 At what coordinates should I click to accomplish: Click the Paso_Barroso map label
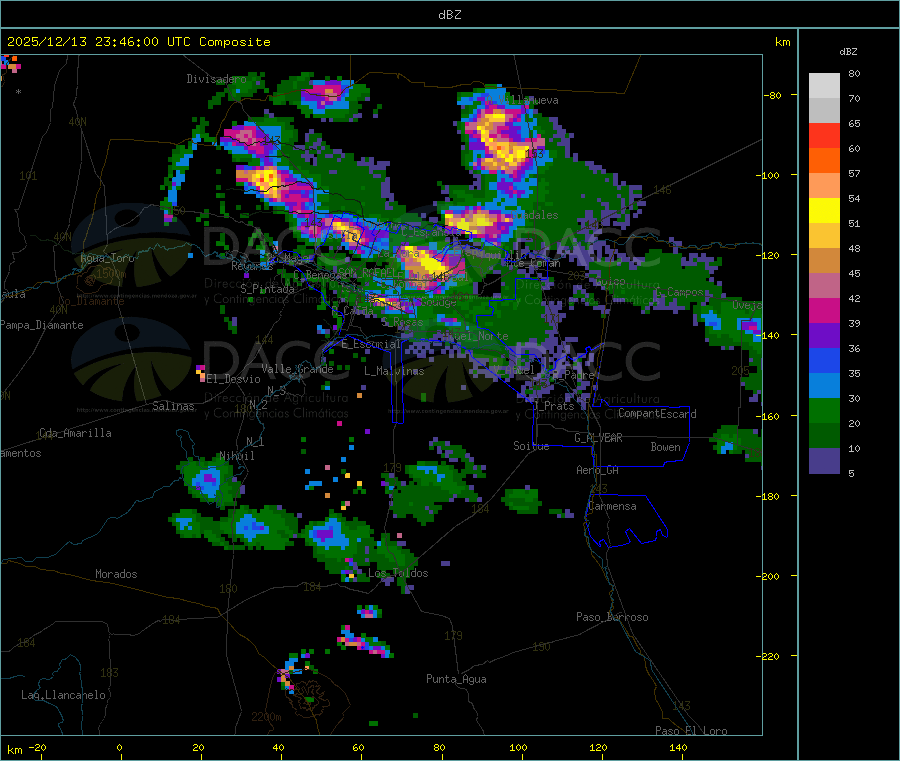[x=612, y=618]
